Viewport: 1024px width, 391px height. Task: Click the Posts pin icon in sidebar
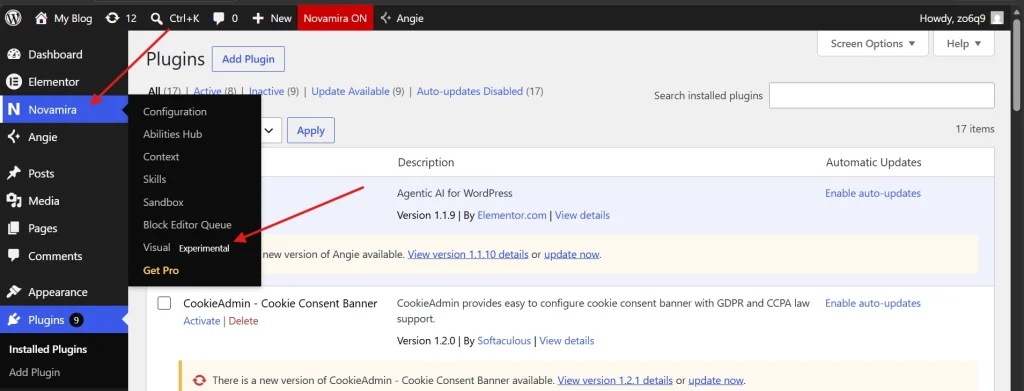tap(14, 173)
